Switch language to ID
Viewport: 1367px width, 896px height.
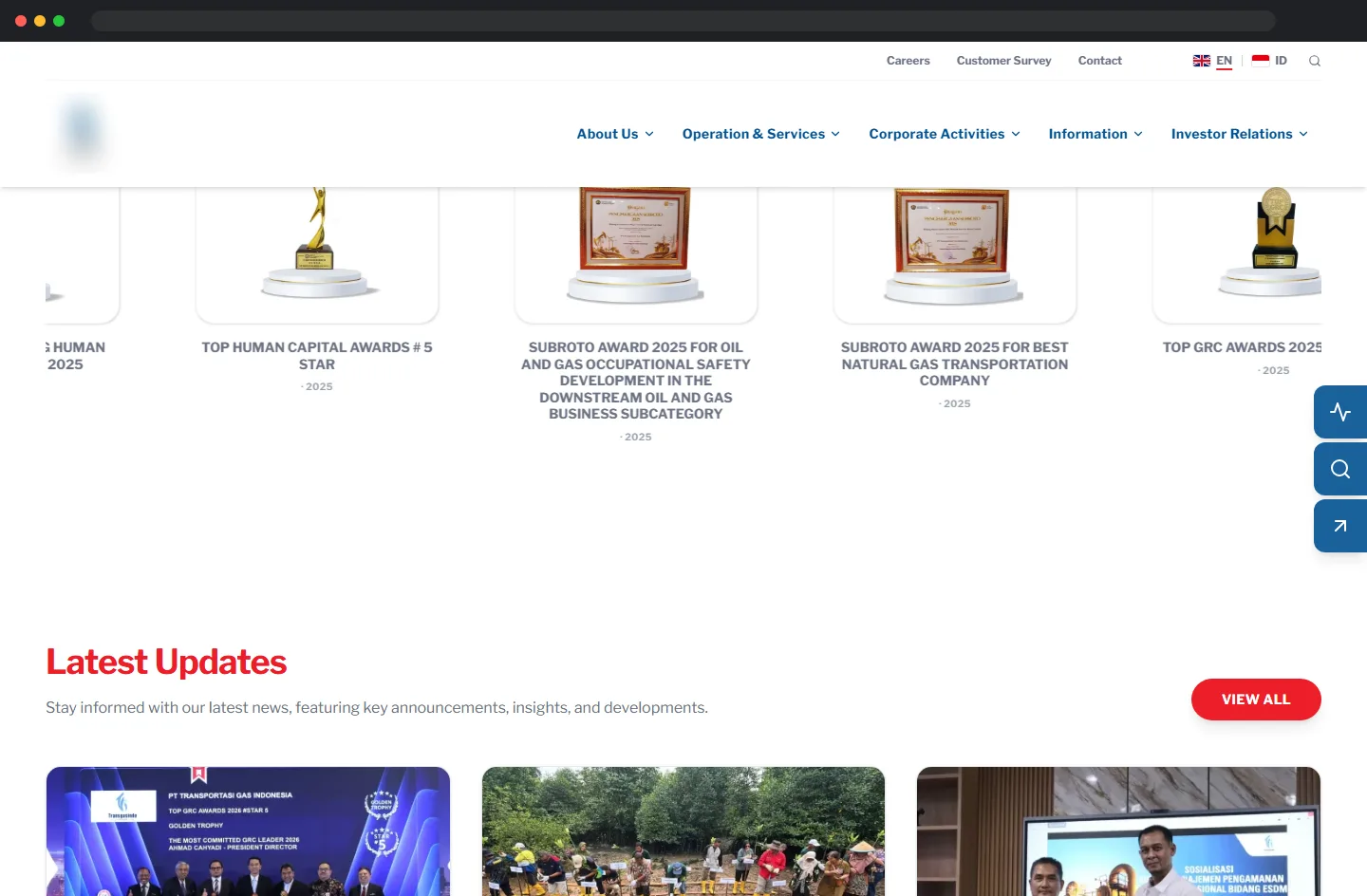[1281, 61]
